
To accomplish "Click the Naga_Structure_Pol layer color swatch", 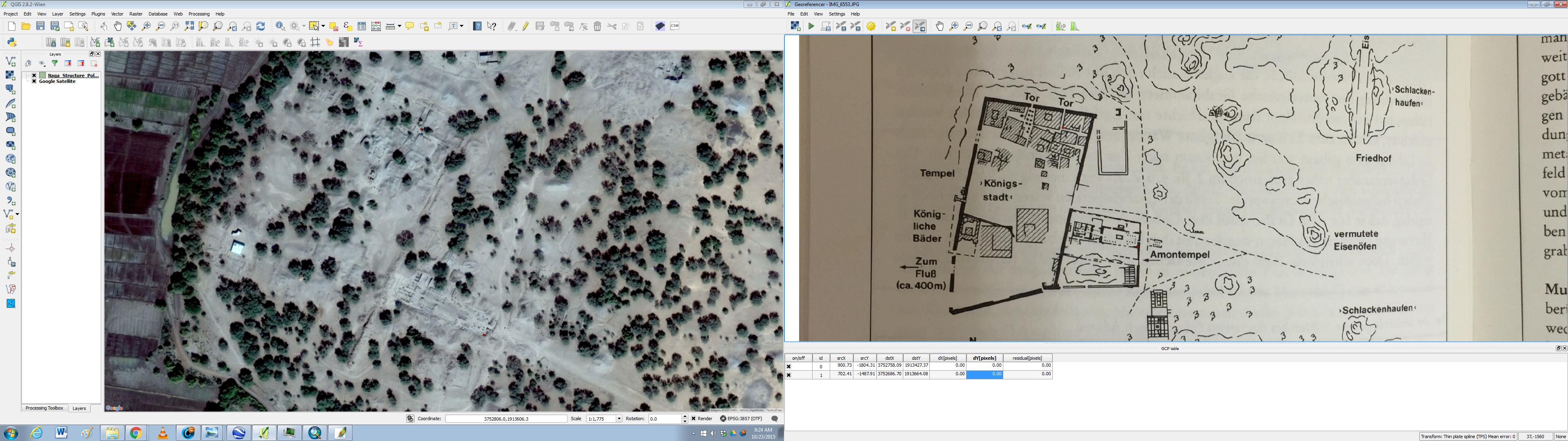I will click(x=42, y=76).
